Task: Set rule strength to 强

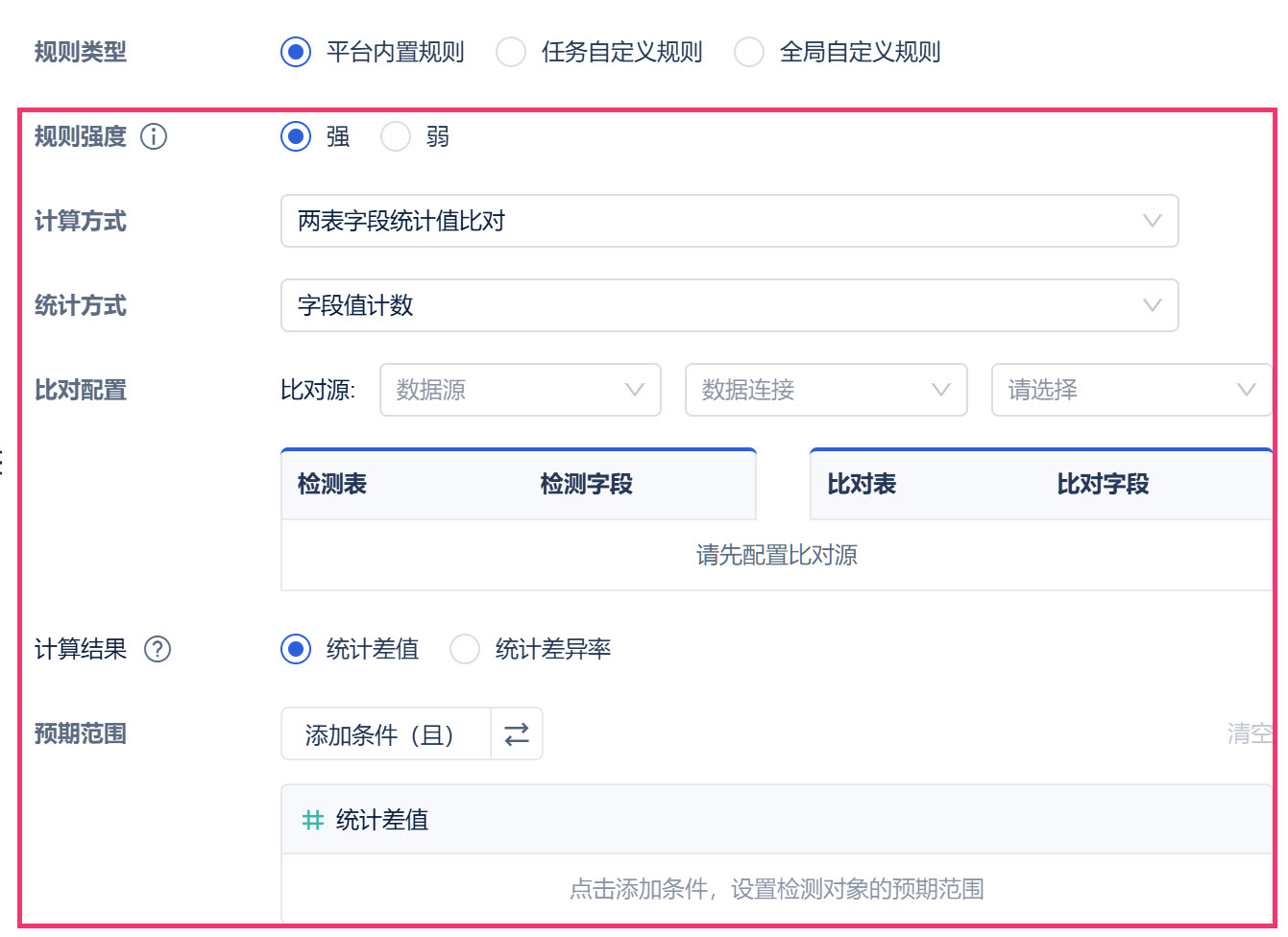Action: point(296,137)
